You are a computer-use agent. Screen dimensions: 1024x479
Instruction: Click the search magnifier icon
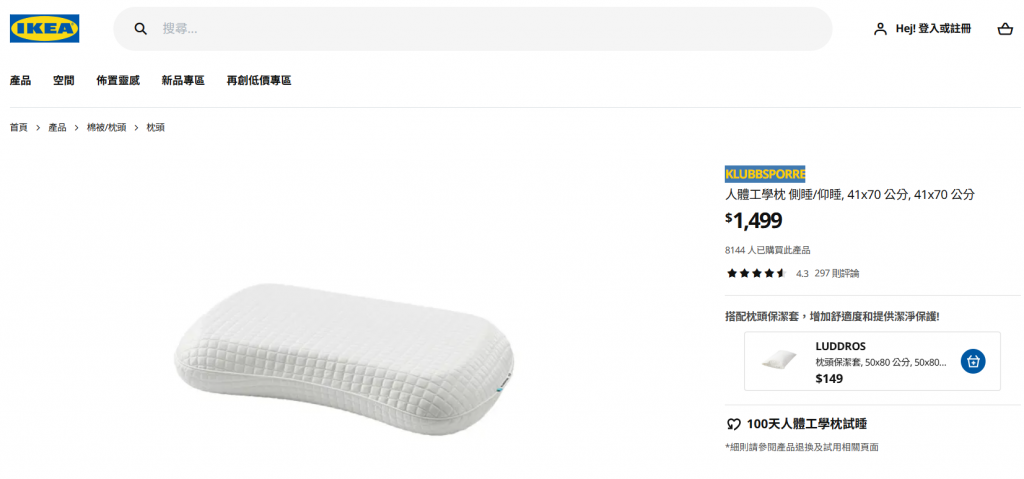141,29
